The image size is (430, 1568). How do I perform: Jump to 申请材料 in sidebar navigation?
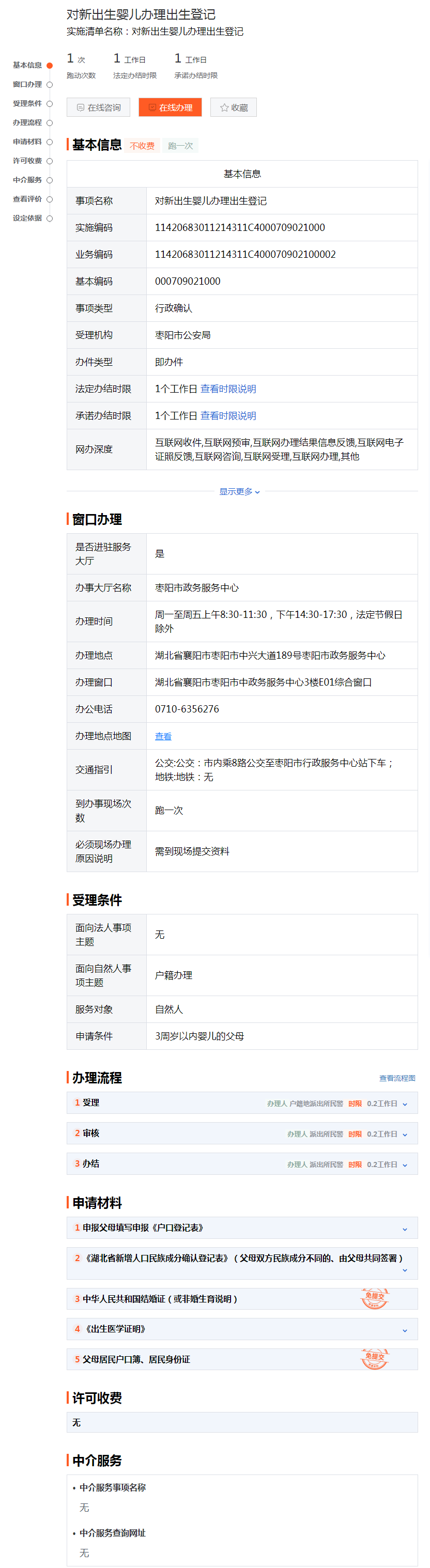coord(27,142)
